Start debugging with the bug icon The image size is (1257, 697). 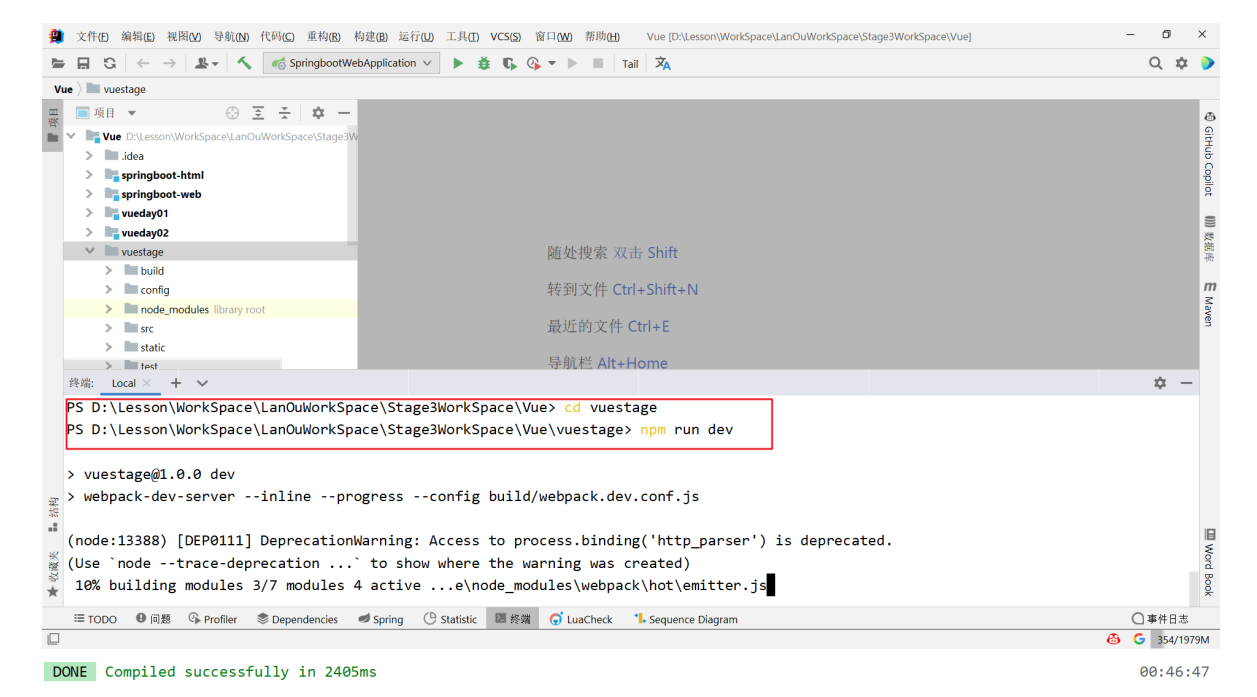point(484,63)
